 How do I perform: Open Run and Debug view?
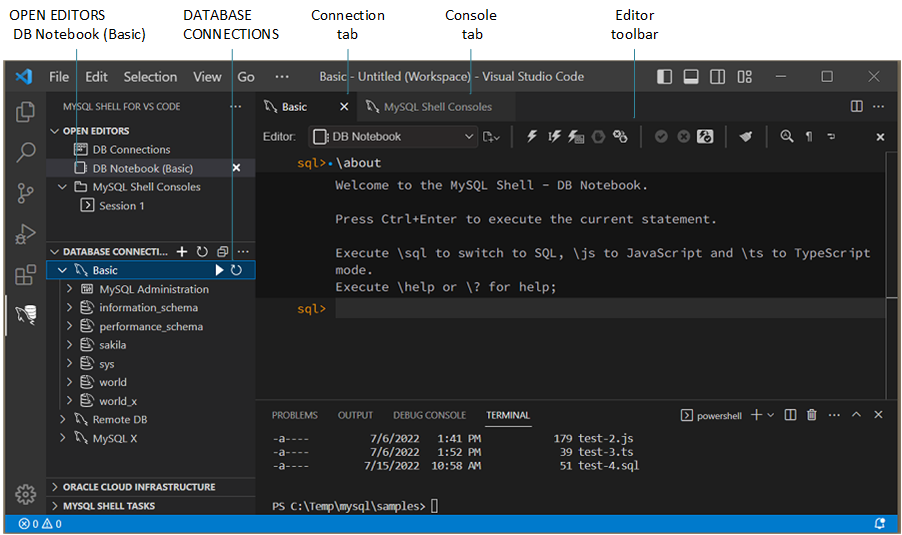click(x=26, y=235)
